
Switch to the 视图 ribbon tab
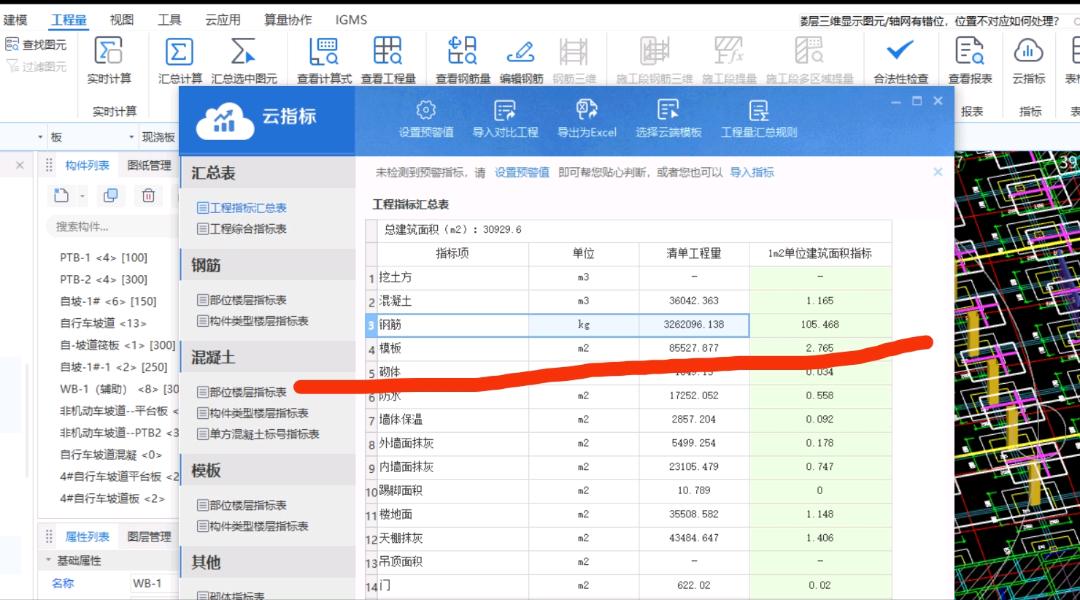coord(122,20)
